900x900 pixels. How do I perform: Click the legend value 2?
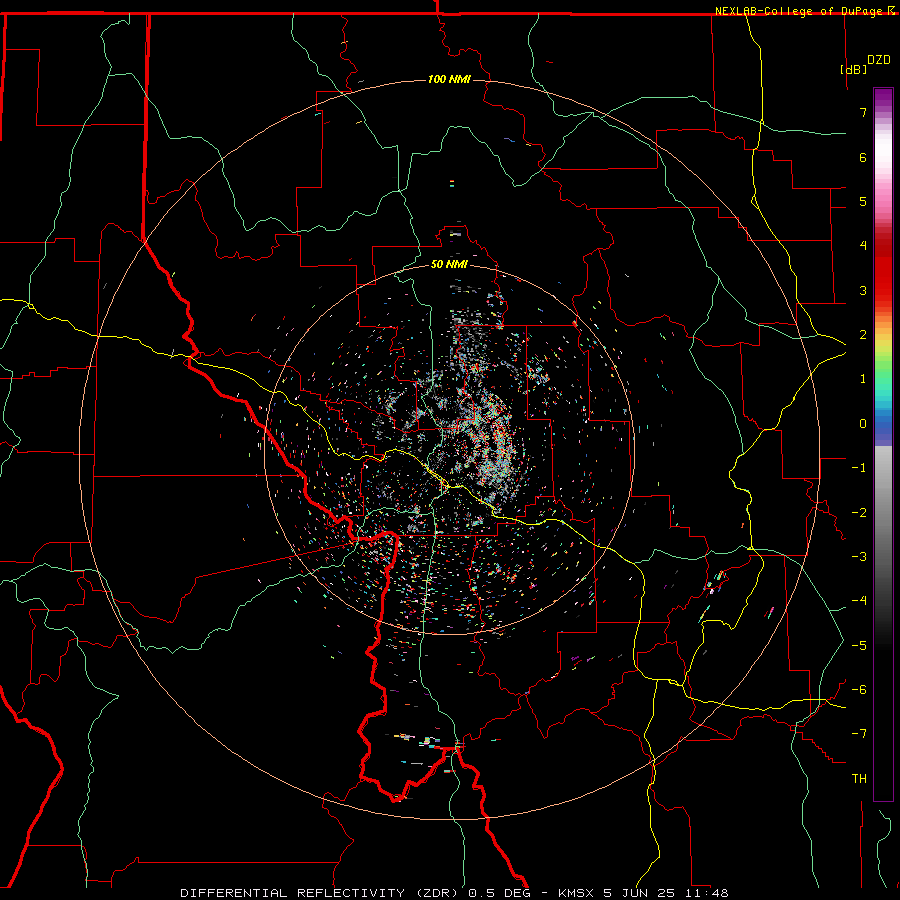863,335
